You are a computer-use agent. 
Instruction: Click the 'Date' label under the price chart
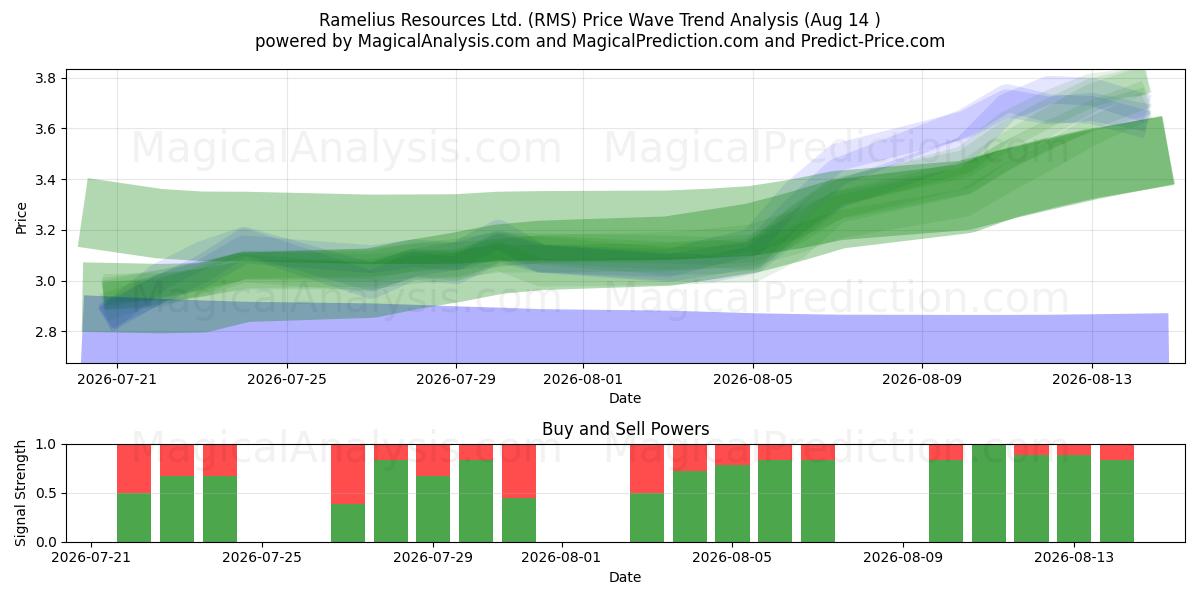point(625,398)
